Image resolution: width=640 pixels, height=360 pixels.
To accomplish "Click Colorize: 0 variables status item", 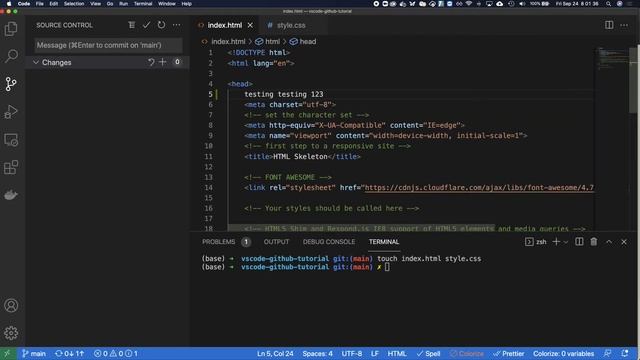I will (563, 353).
